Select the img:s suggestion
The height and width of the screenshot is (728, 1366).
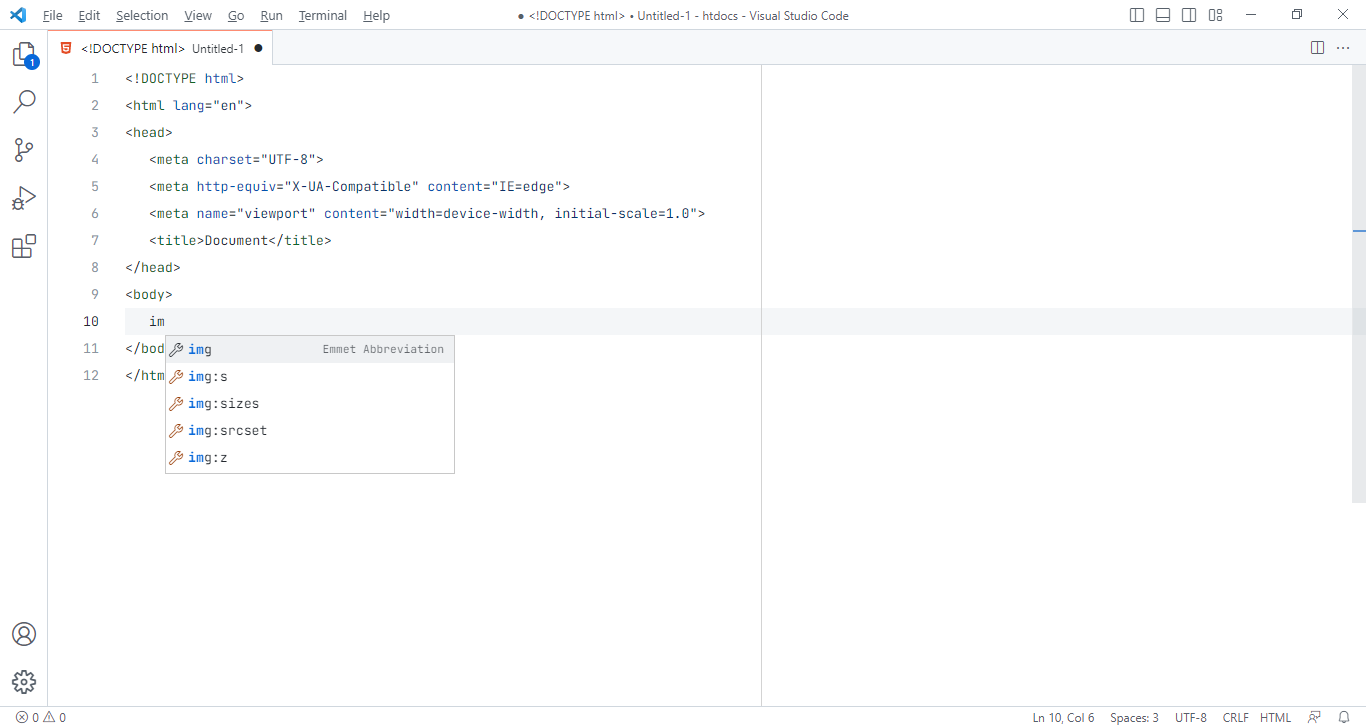[310, 377]
